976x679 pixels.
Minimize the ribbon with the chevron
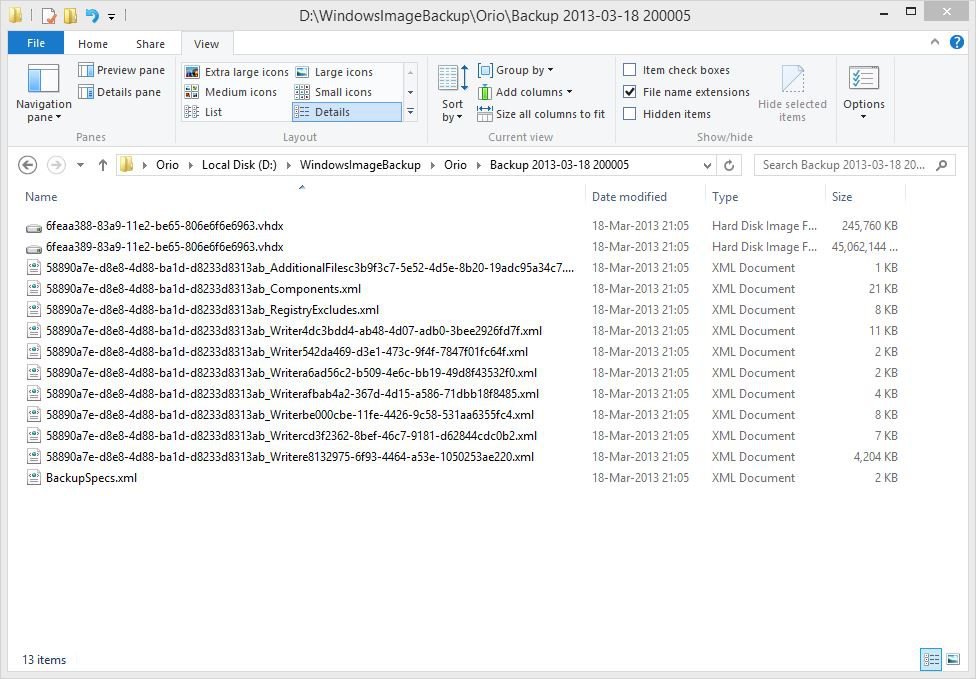[934, 42]
